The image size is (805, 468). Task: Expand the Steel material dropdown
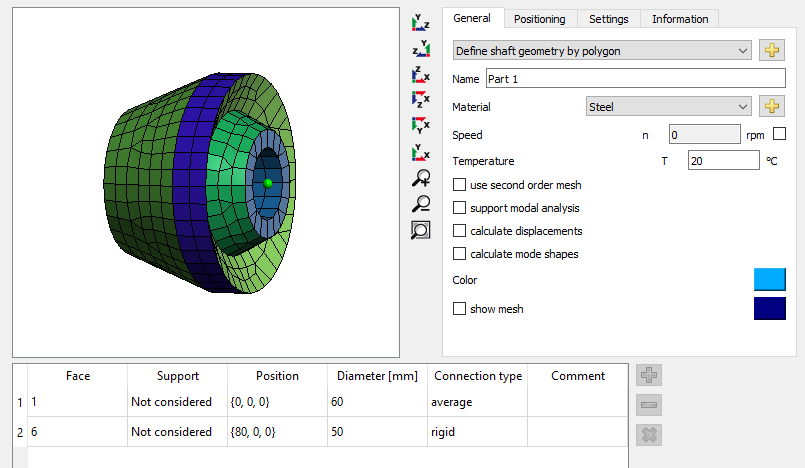(x=668, y=106)
